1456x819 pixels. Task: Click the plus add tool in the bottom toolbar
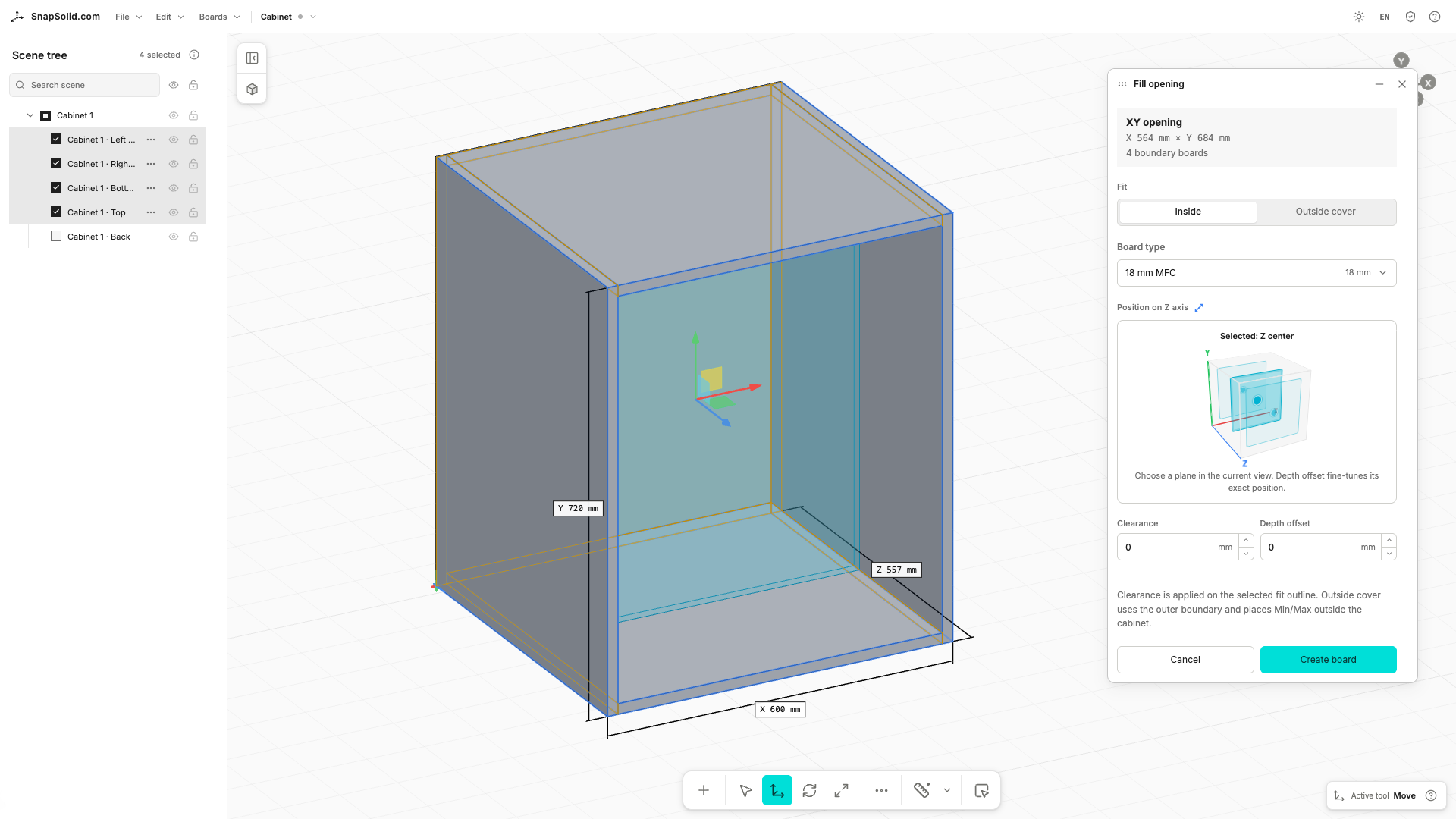(x=704, y=790)
